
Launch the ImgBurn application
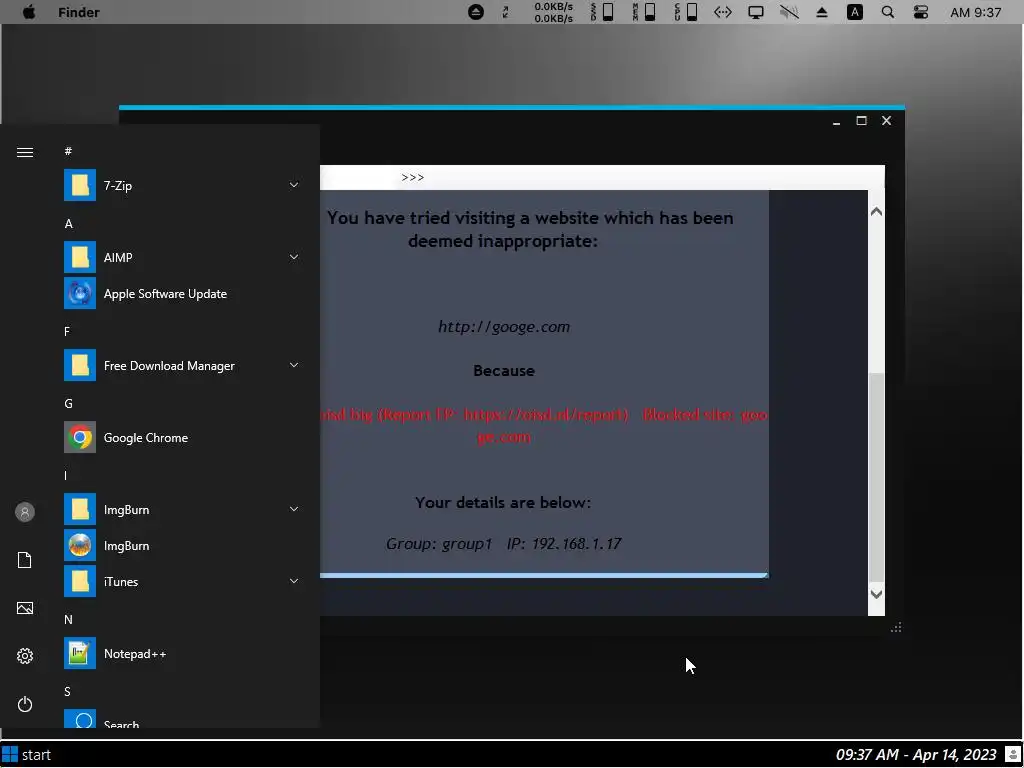tap(183, 545)
